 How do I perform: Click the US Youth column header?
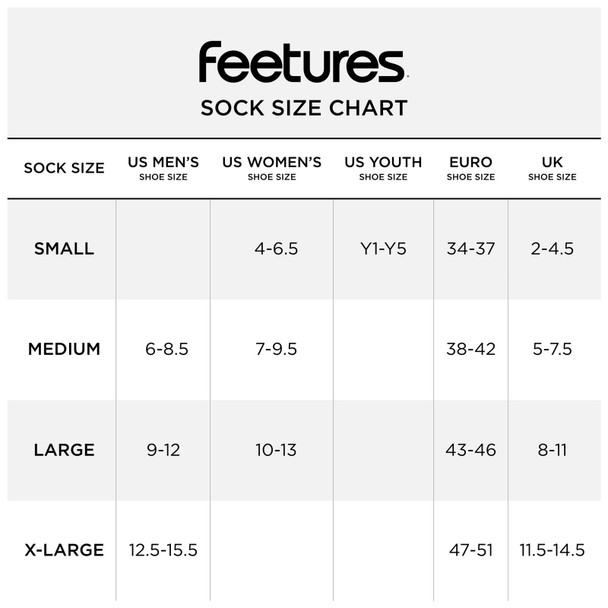coord(383,168)
